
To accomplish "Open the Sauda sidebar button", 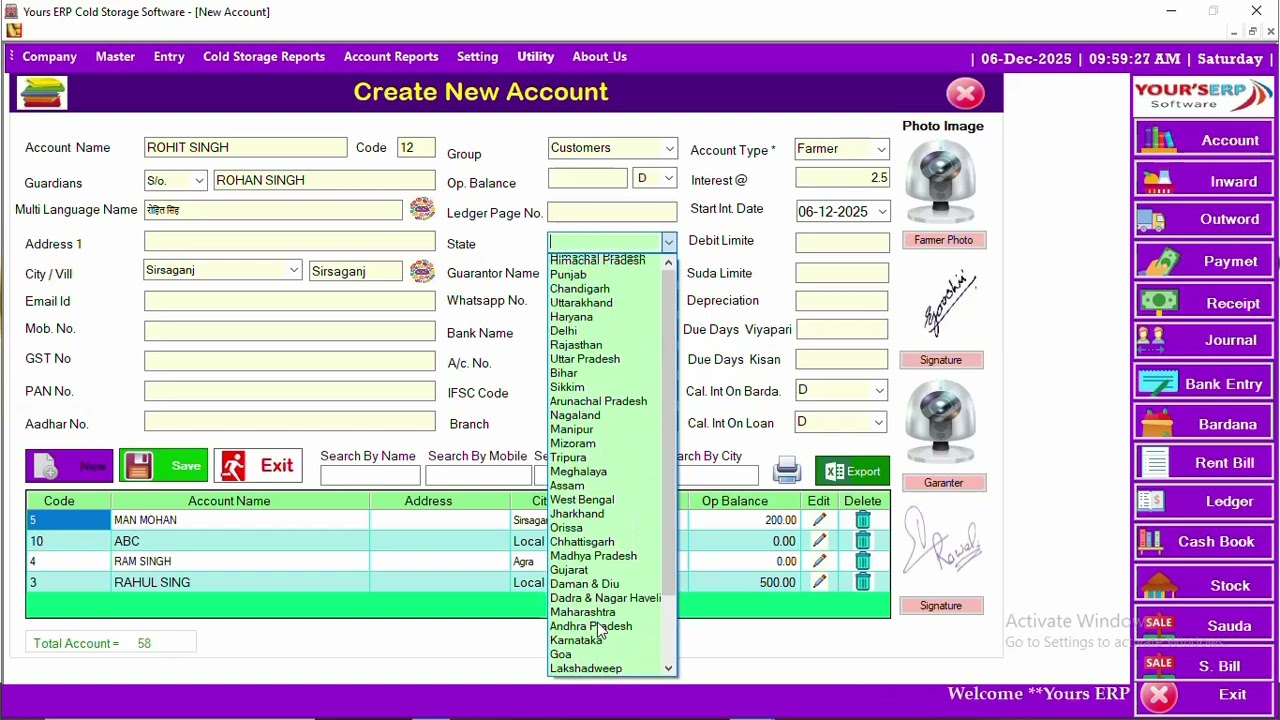I will [x=1204, y=626].
